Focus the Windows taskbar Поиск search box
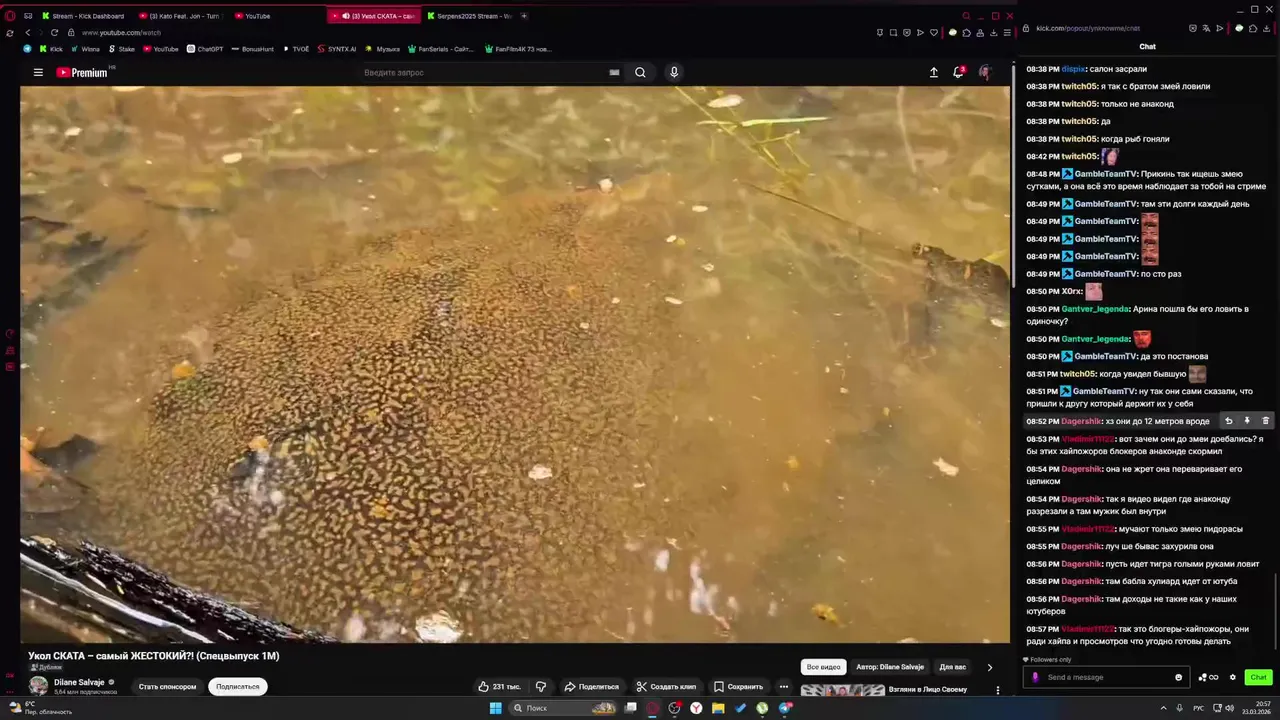This screenshot has width=1280, height=720. (x=565, y=708)
